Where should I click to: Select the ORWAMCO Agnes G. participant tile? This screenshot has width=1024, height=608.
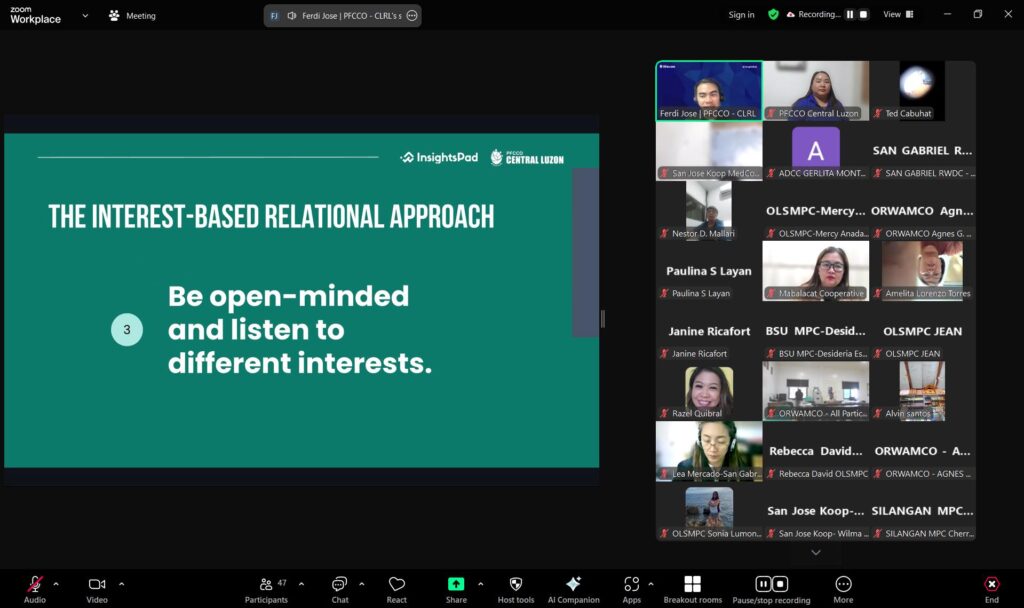pos(923,211)
